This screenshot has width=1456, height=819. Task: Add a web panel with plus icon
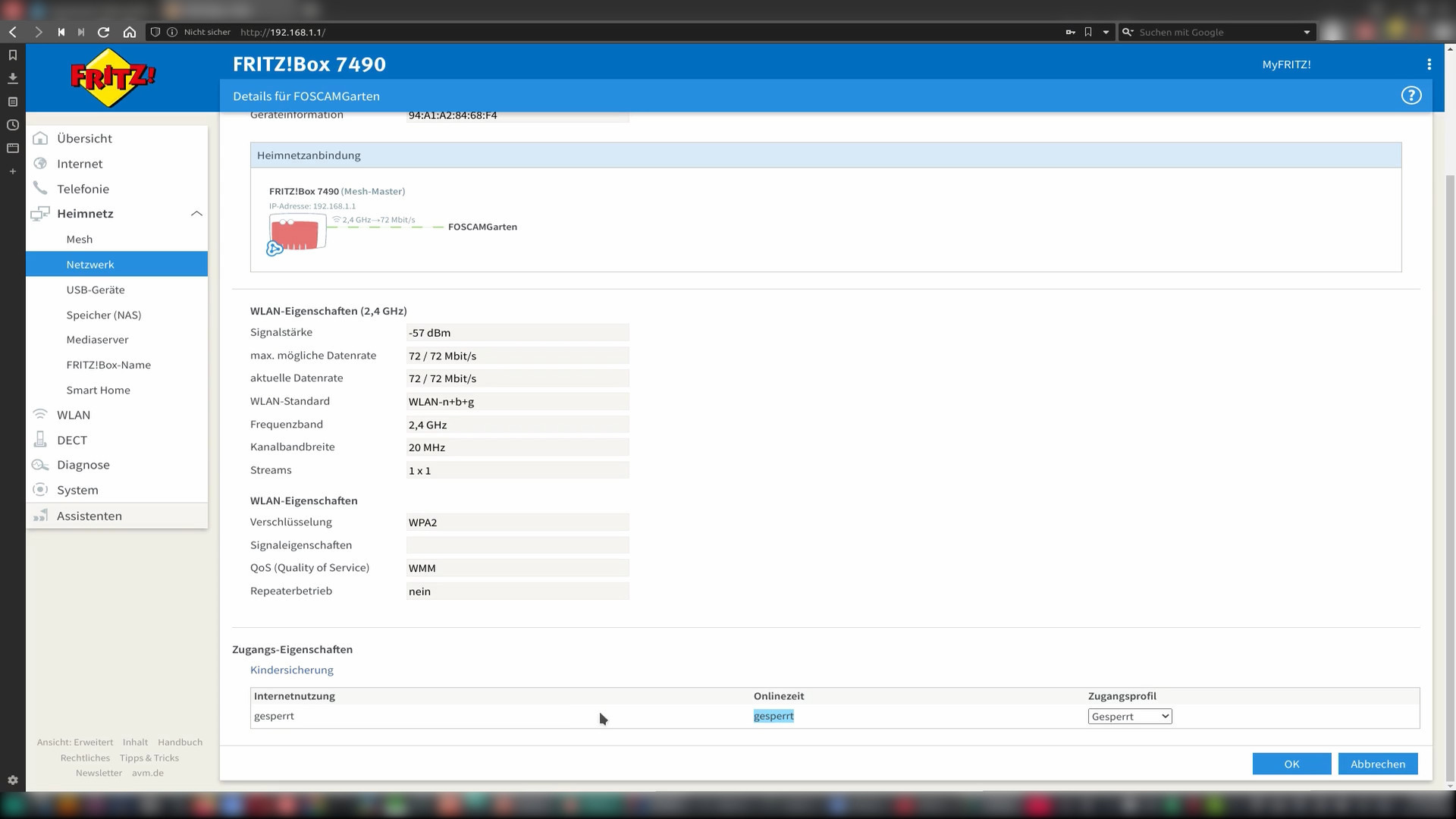pyautogui.click(x=12, y=171)
